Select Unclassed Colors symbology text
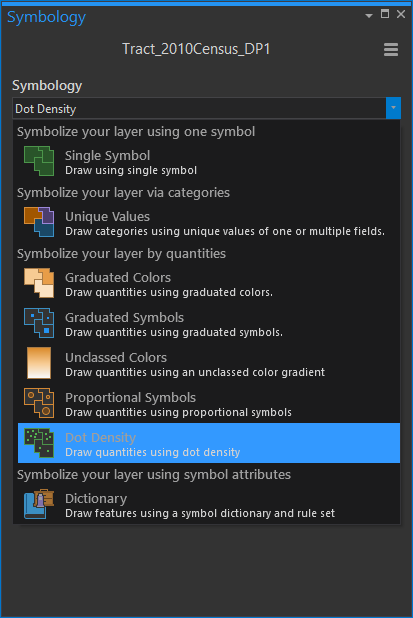 point(116,357)
